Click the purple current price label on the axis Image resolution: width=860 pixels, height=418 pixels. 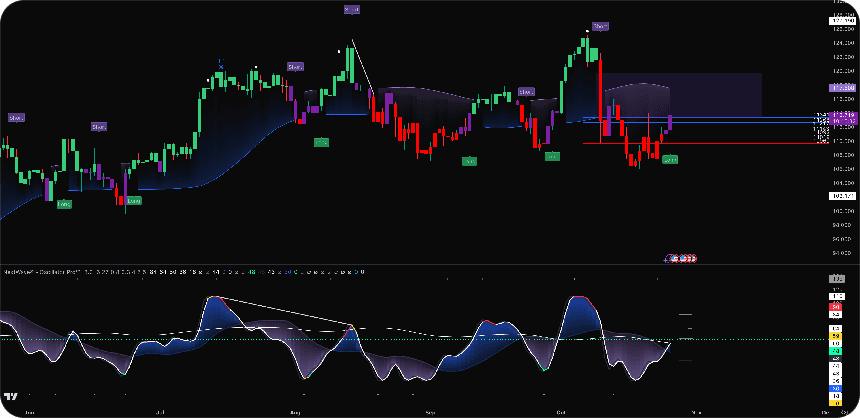pyautogui.click(x=844, y=118)
